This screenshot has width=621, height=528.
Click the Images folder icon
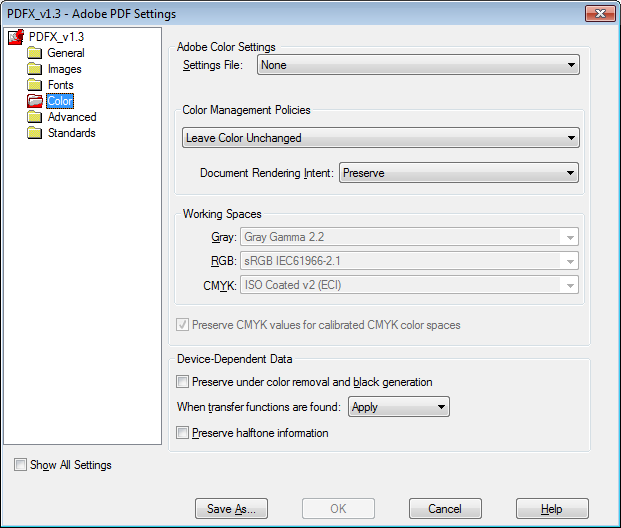(x=34, y=69)
